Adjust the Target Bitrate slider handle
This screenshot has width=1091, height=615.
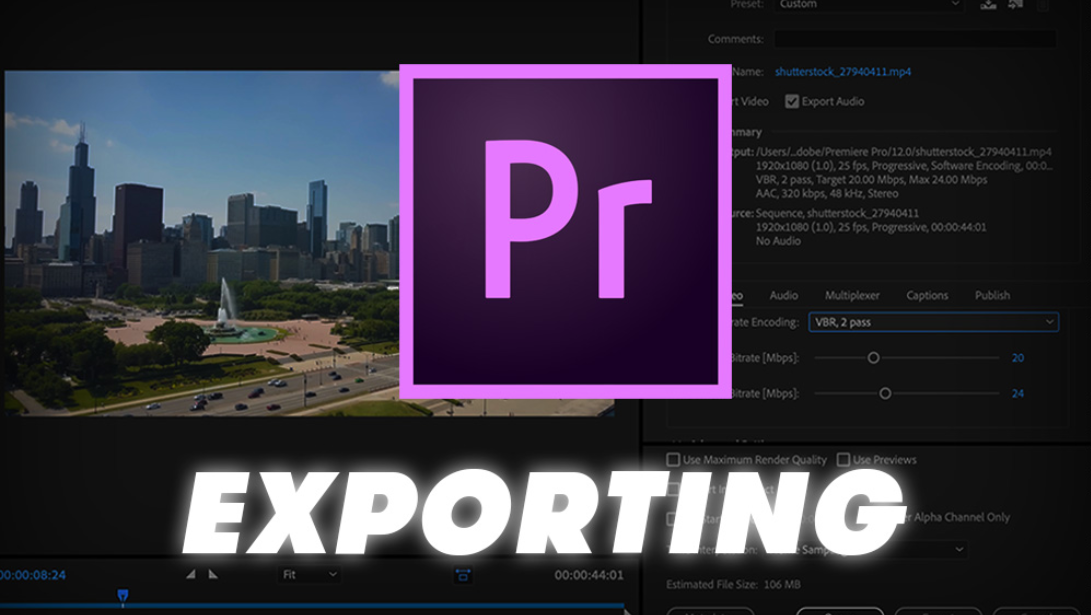873,358
